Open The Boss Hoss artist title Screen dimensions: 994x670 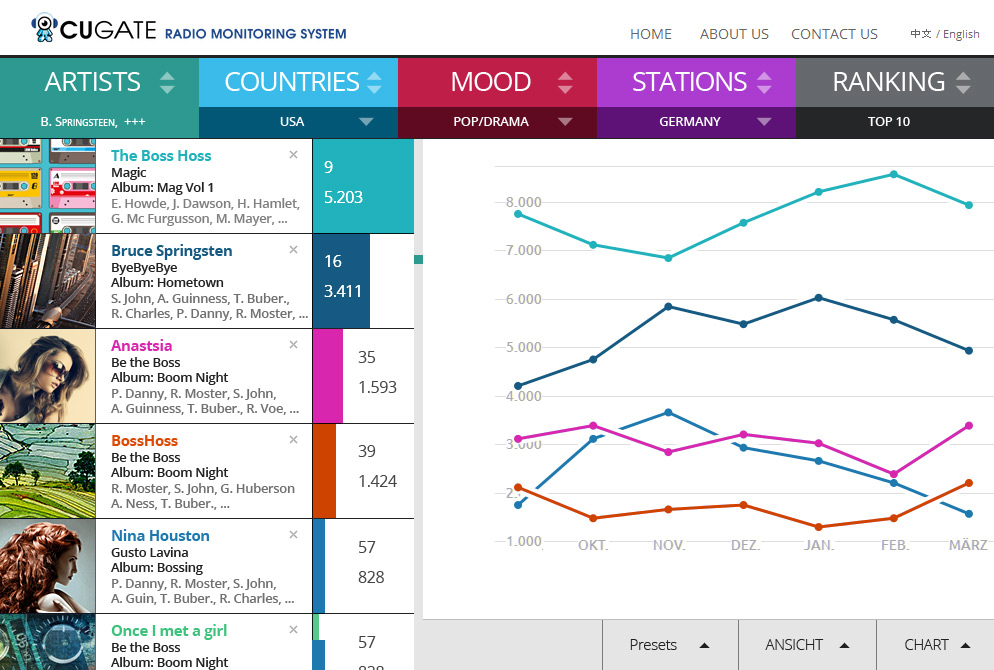161,155
